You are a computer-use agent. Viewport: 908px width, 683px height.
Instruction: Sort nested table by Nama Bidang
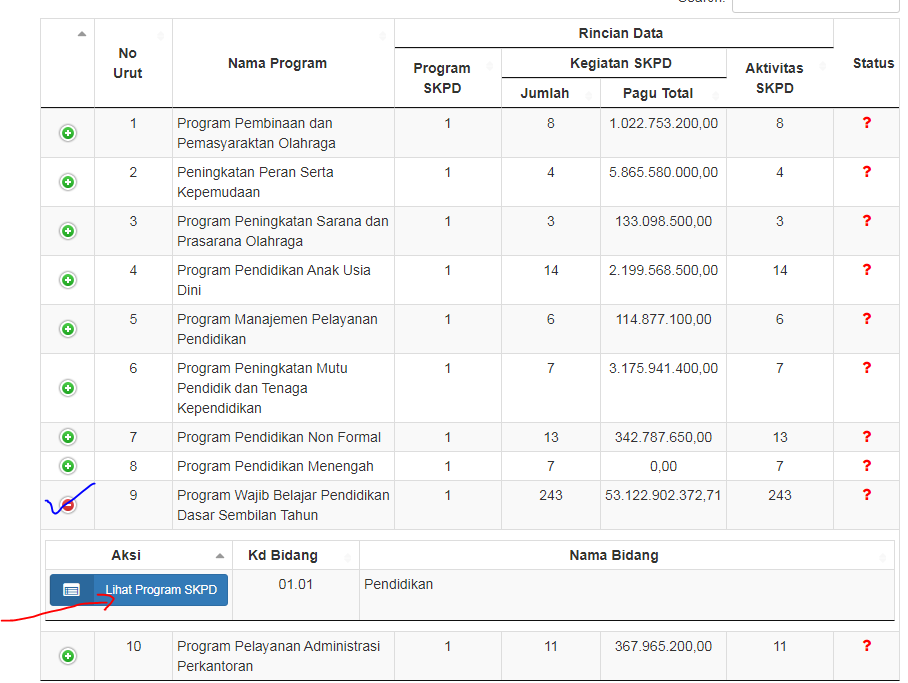[627, 556]
